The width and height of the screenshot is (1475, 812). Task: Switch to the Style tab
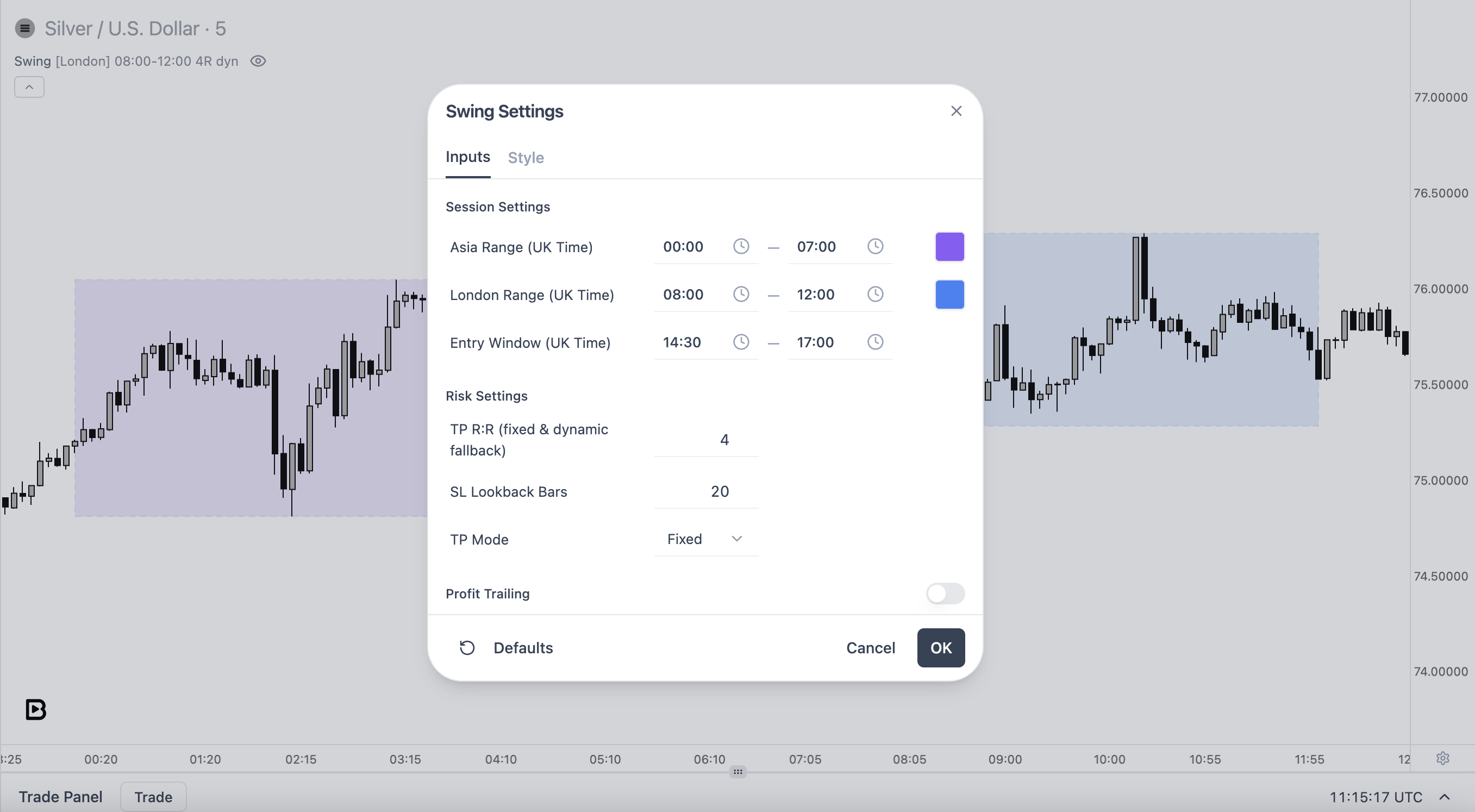point(526,158)
